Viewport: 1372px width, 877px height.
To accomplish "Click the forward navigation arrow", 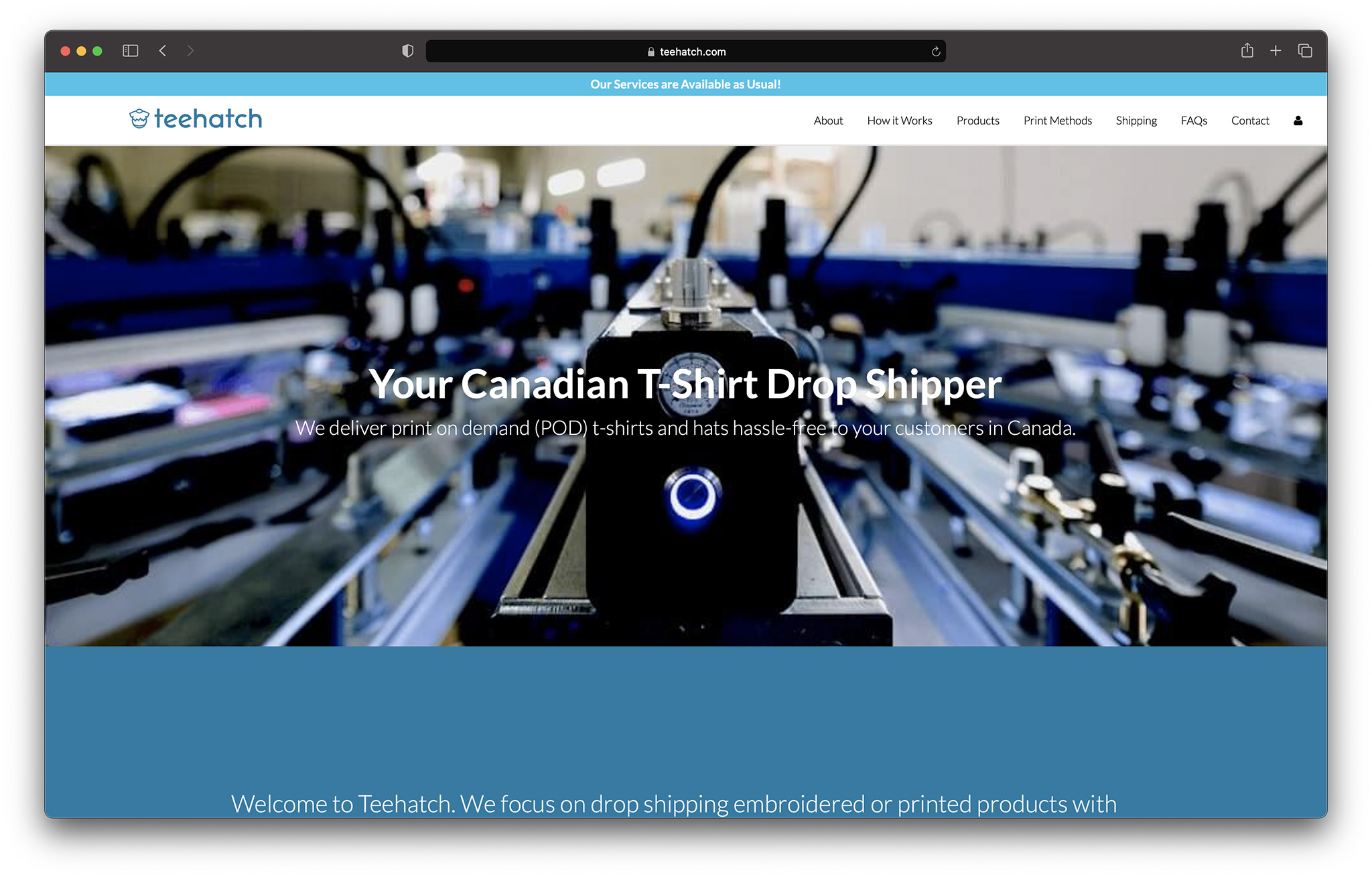I will coord(190,50).
